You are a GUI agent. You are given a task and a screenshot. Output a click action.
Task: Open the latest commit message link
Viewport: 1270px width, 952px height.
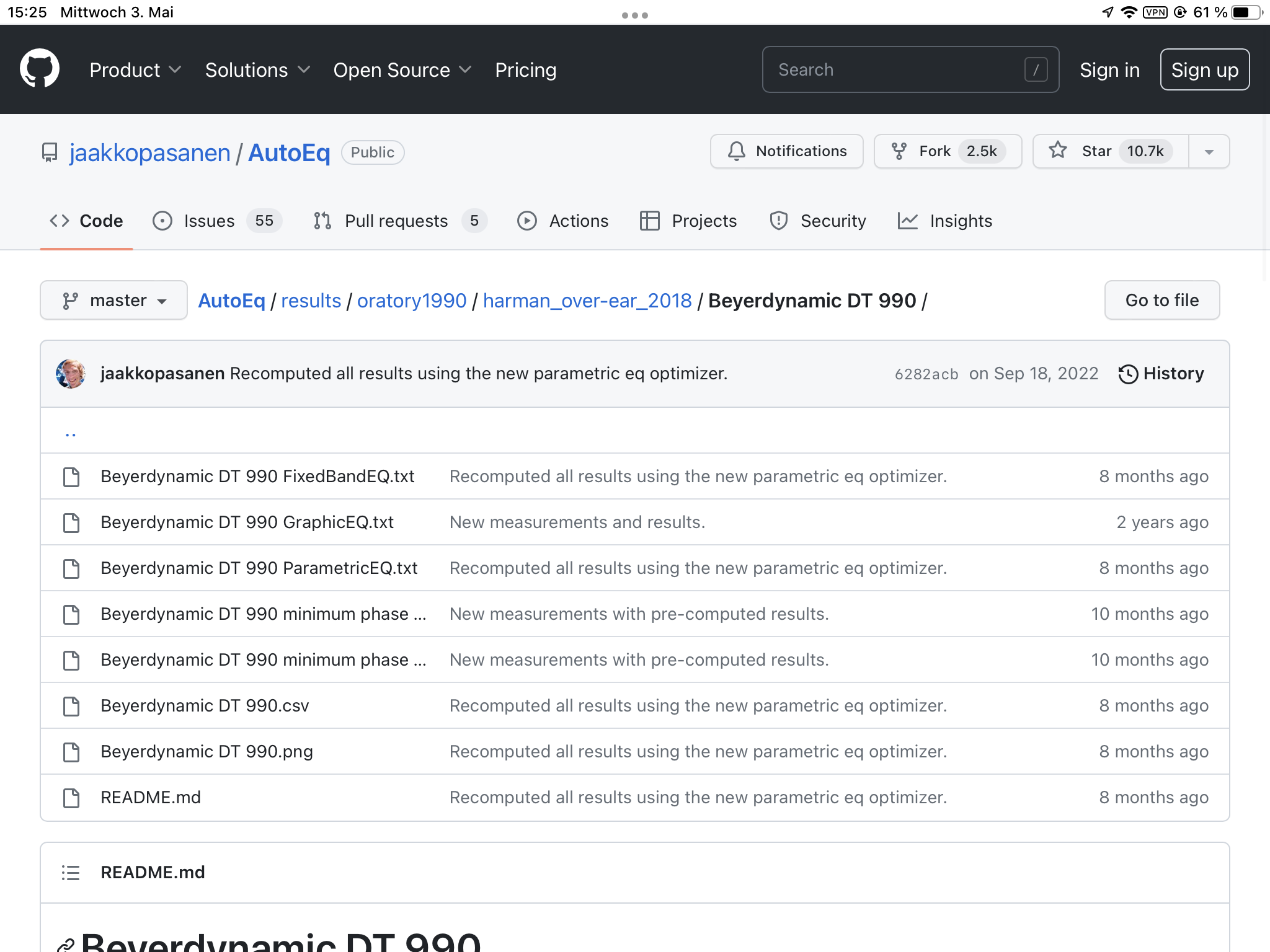click(x=479, y=374)
